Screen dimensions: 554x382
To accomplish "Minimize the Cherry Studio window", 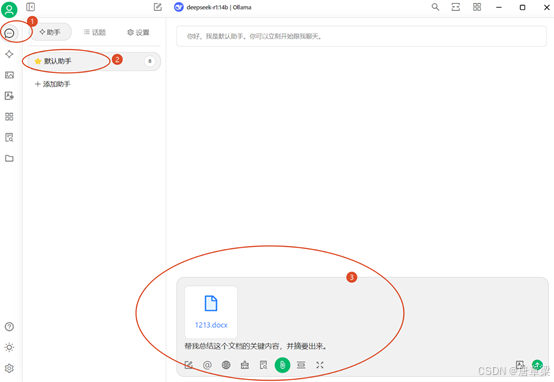I will [x=499, y=7].
